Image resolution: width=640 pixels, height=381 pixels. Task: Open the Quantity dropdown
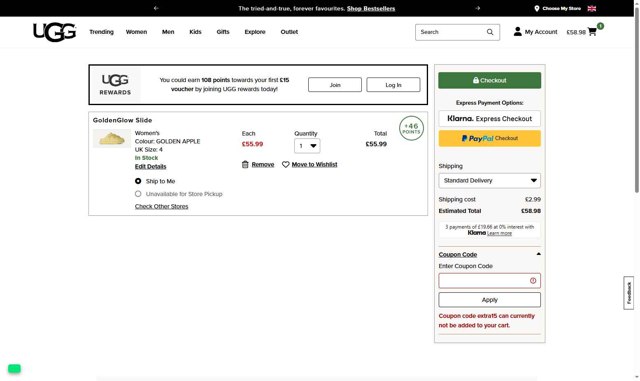pyautogui.click(x=307, y=146)
